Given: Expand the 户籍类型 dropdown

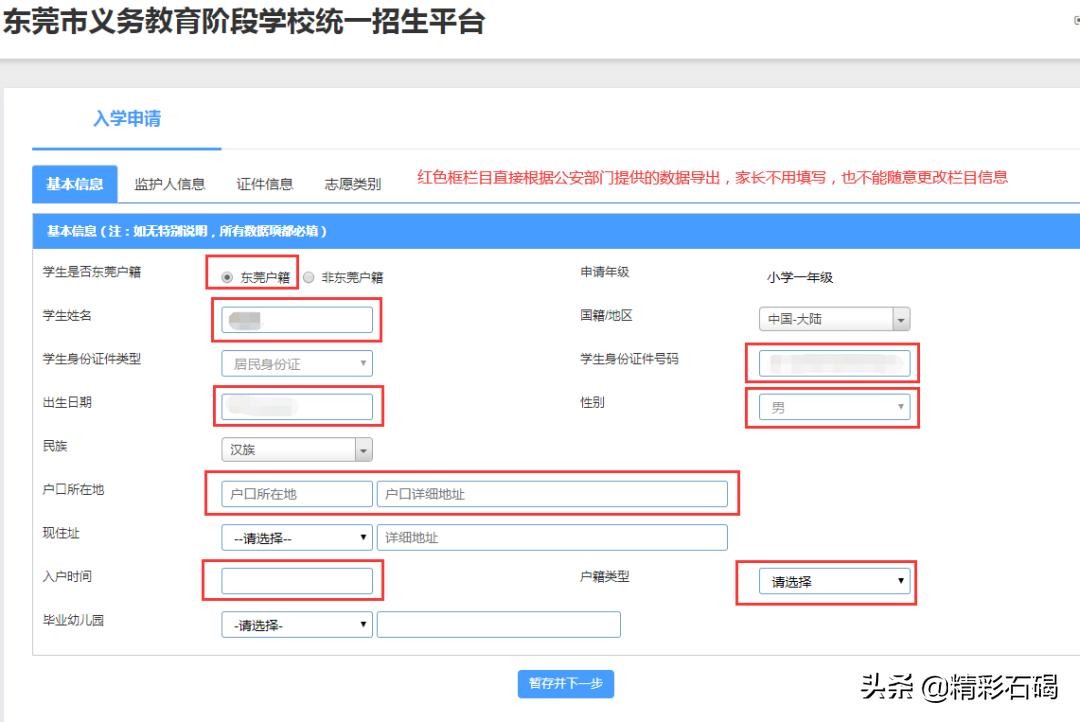Looking at the screenshot, I should [834, 581].
